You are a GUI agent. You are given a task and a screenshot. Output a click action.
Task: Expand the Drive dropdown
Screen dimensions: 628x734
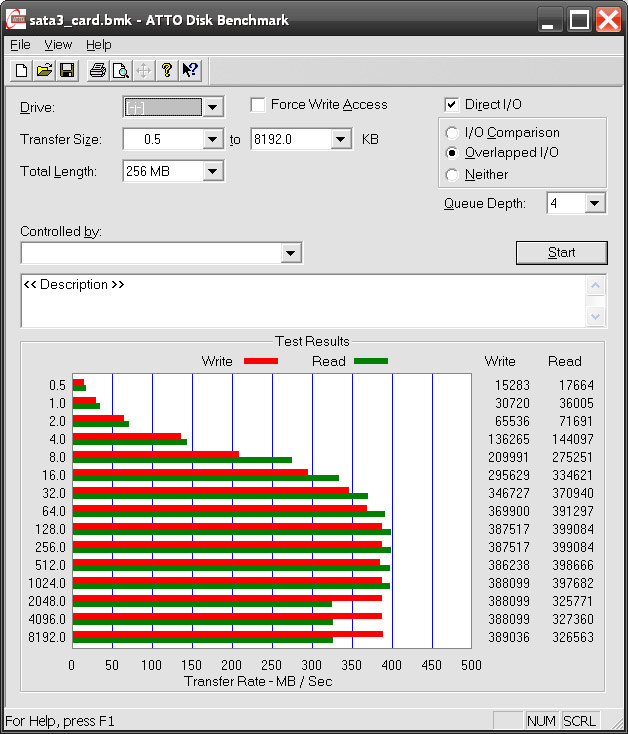click(212, 107)
